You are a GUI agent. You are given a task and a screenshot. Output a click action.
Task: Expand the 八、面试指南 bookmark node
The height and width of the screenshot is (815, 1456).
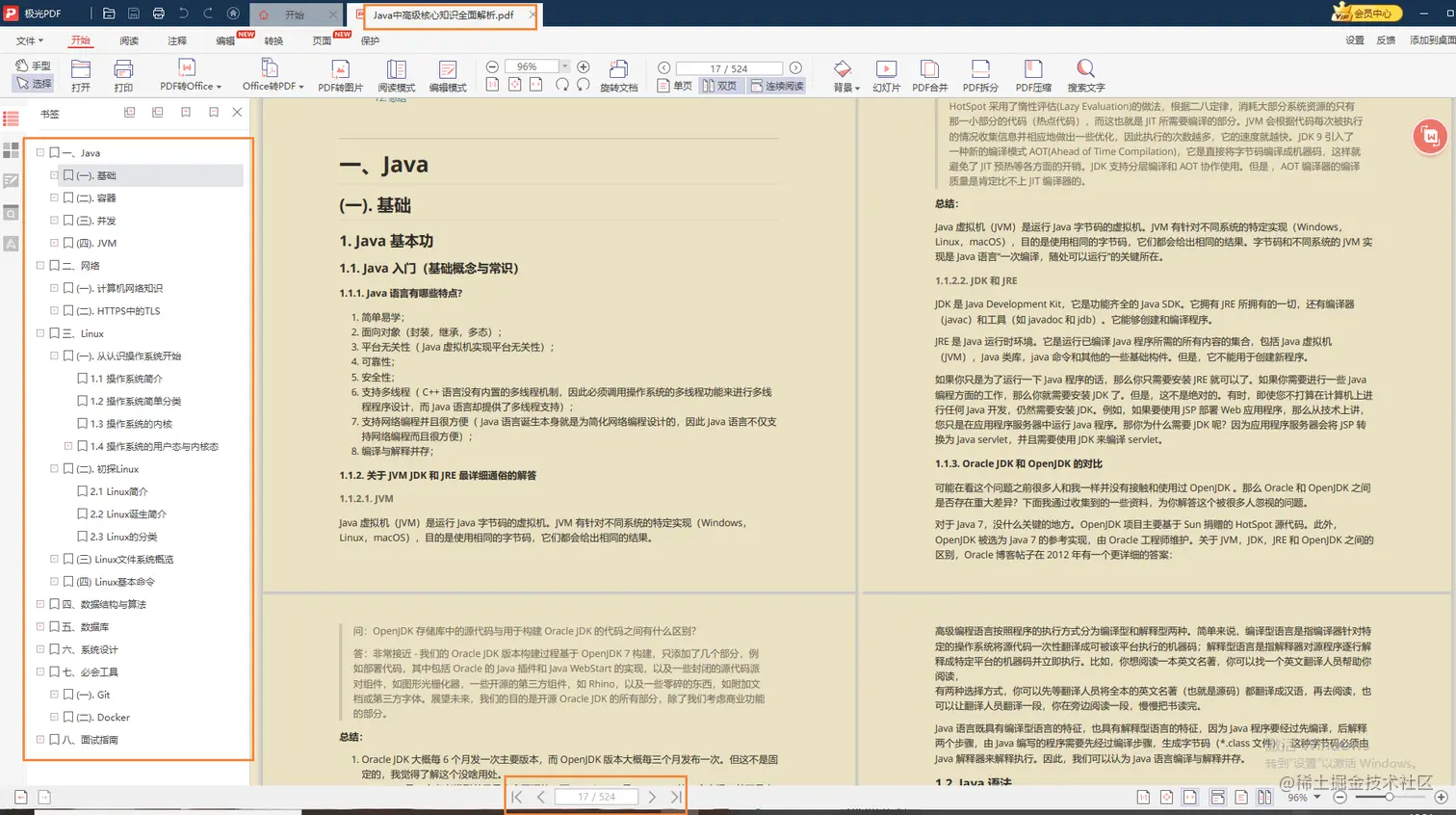40,740
